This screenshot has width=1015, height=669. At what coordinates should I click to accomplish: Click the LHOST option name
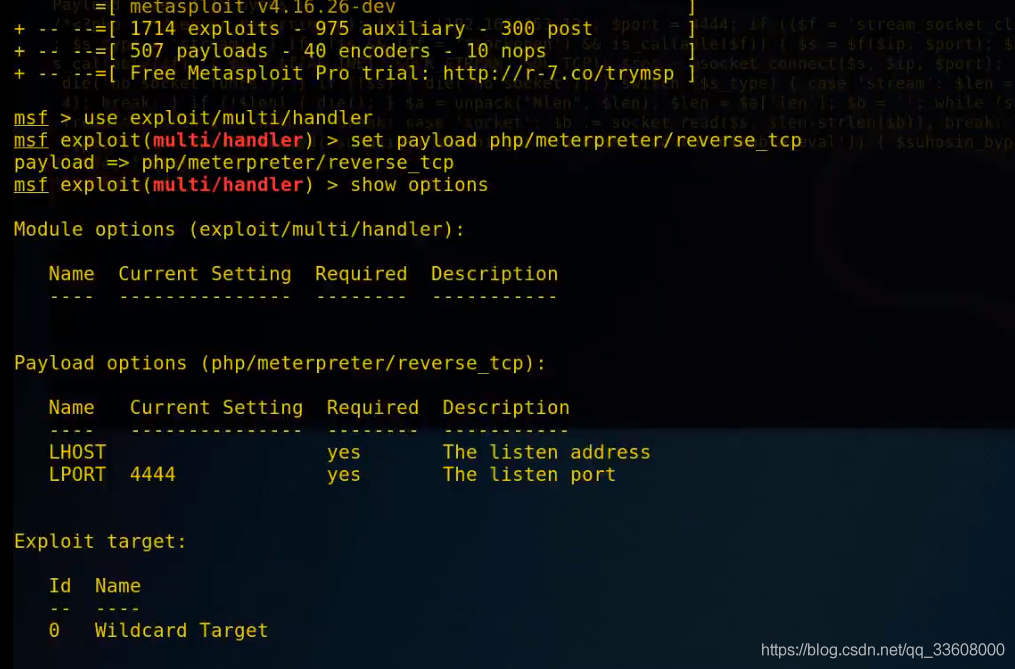pos(77,452)
